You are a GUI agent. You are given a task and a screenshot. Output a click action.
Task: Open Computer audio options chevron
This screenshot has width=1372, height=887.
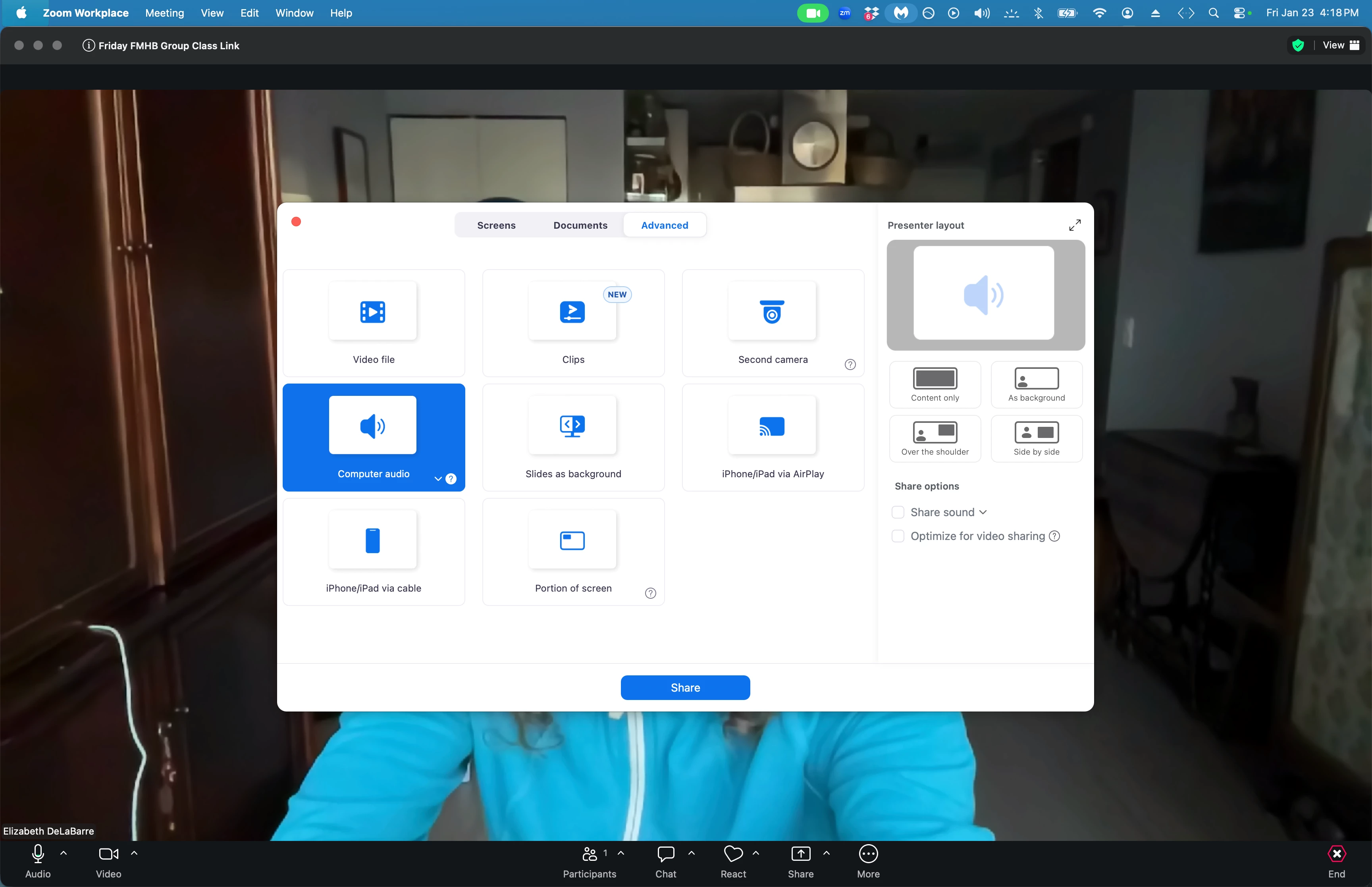point(438,478)
